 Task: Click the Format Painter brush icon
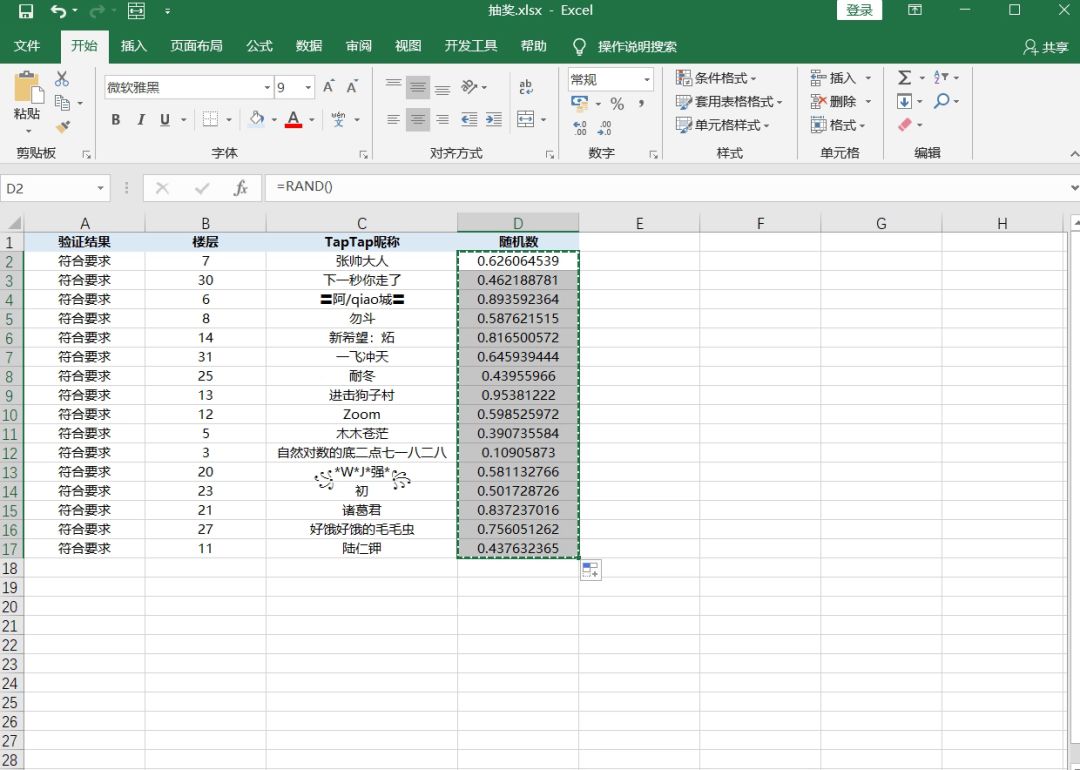coord(63,127)
